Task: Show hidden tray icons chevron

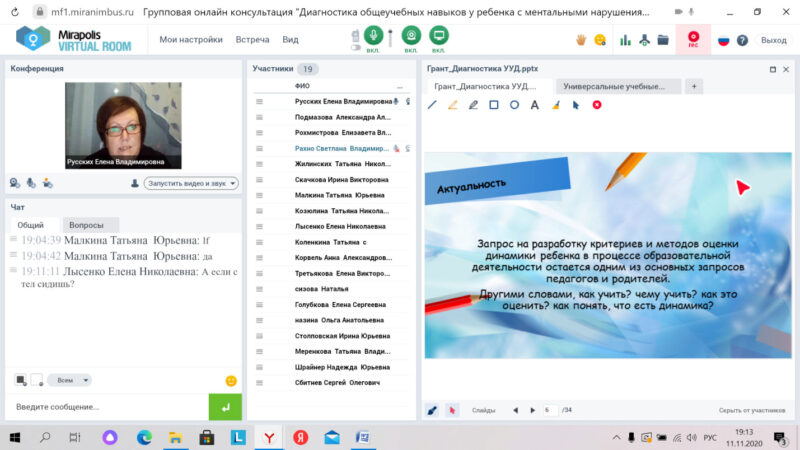Action: point(616,437)
